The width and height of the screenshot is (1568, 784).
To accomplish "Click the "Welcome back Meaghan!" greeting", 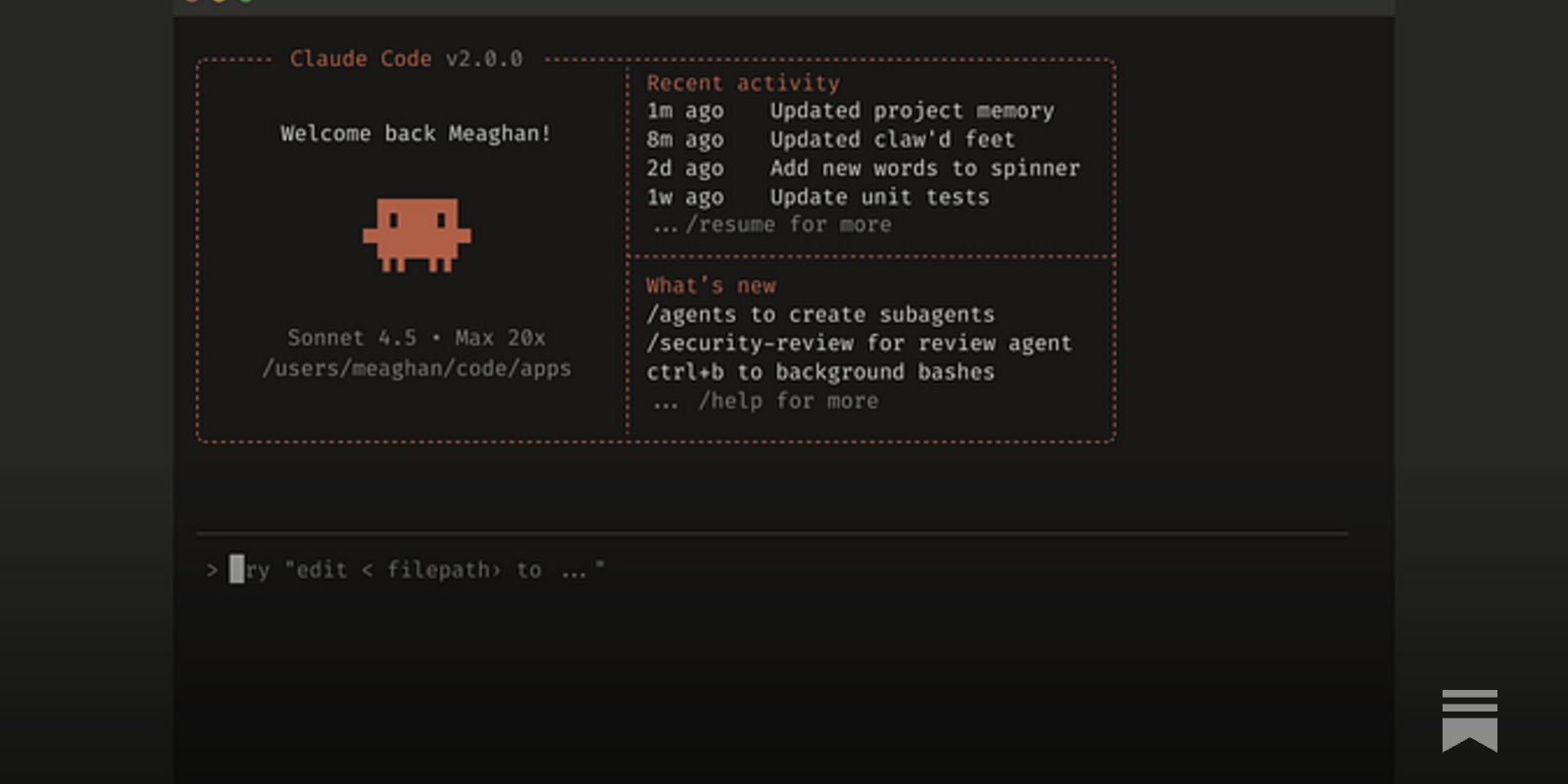I will (x=416, y=133).
